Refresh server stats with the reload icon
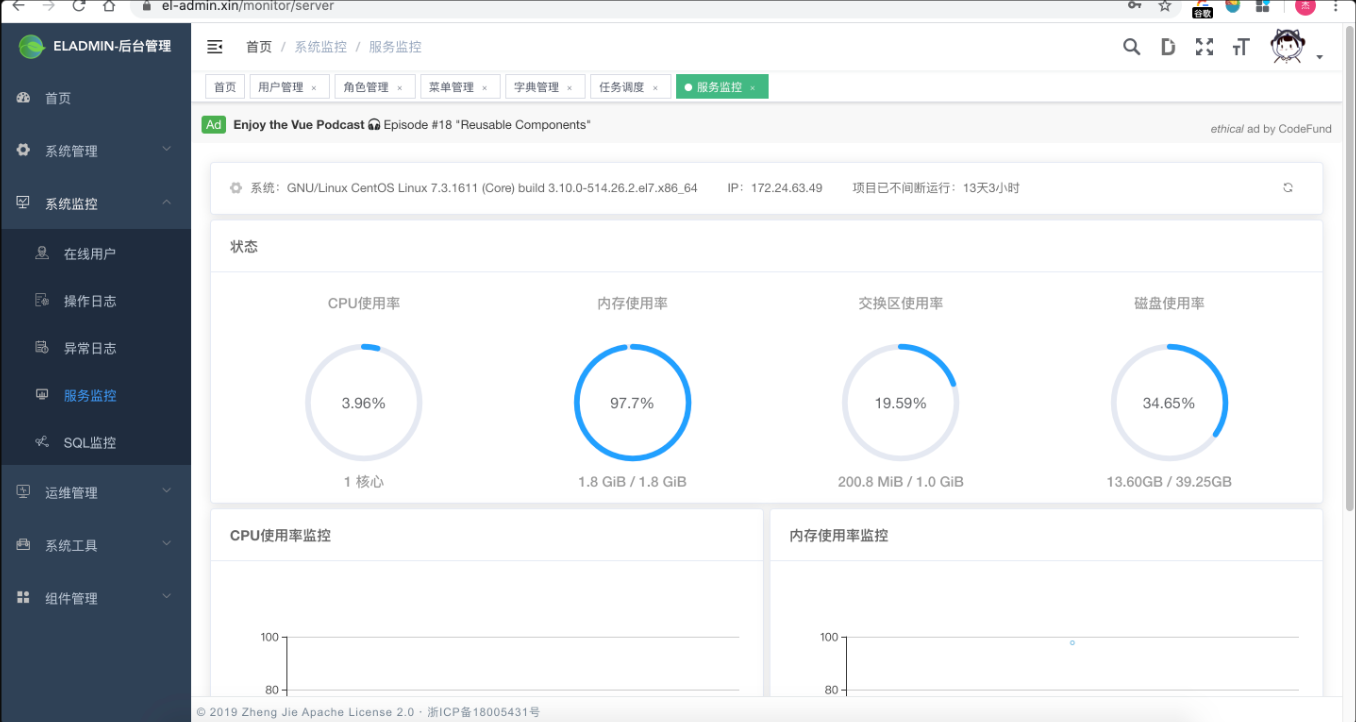 click(x=1287, y=187)
